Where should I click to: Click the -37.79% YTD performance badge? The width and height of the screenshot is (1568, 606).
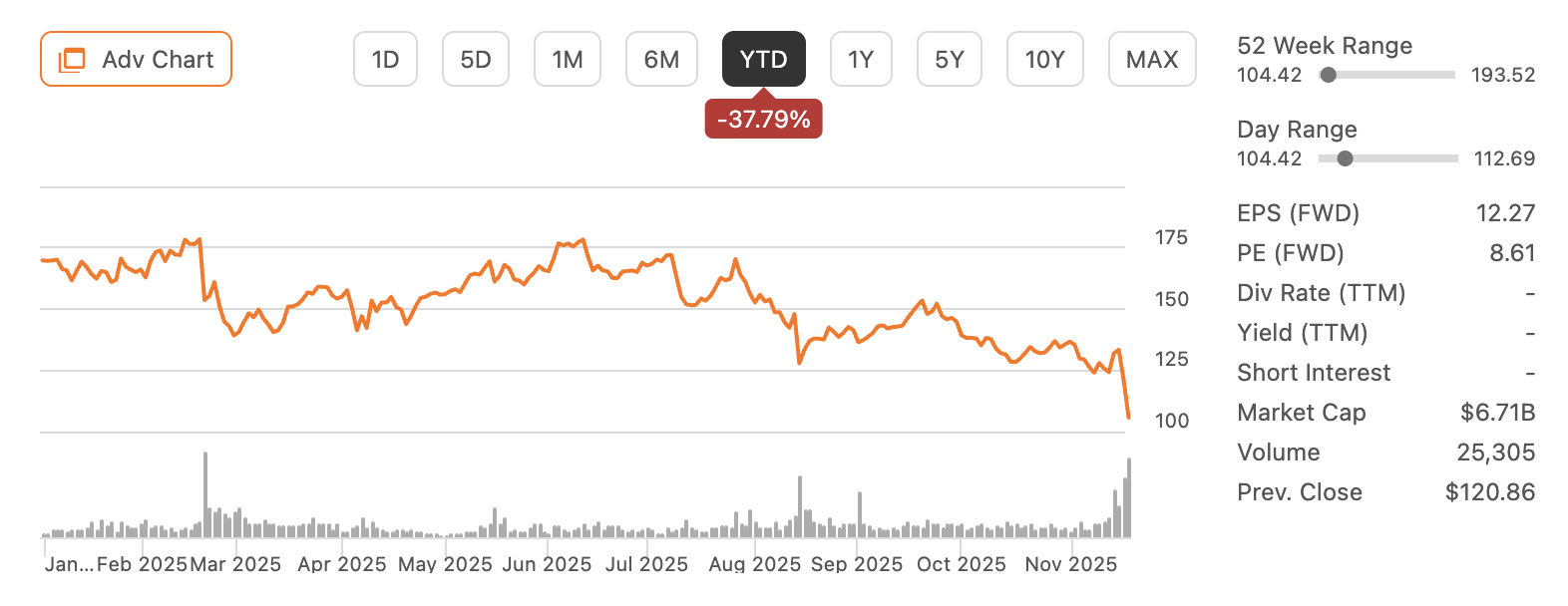[x=763, y=119]
